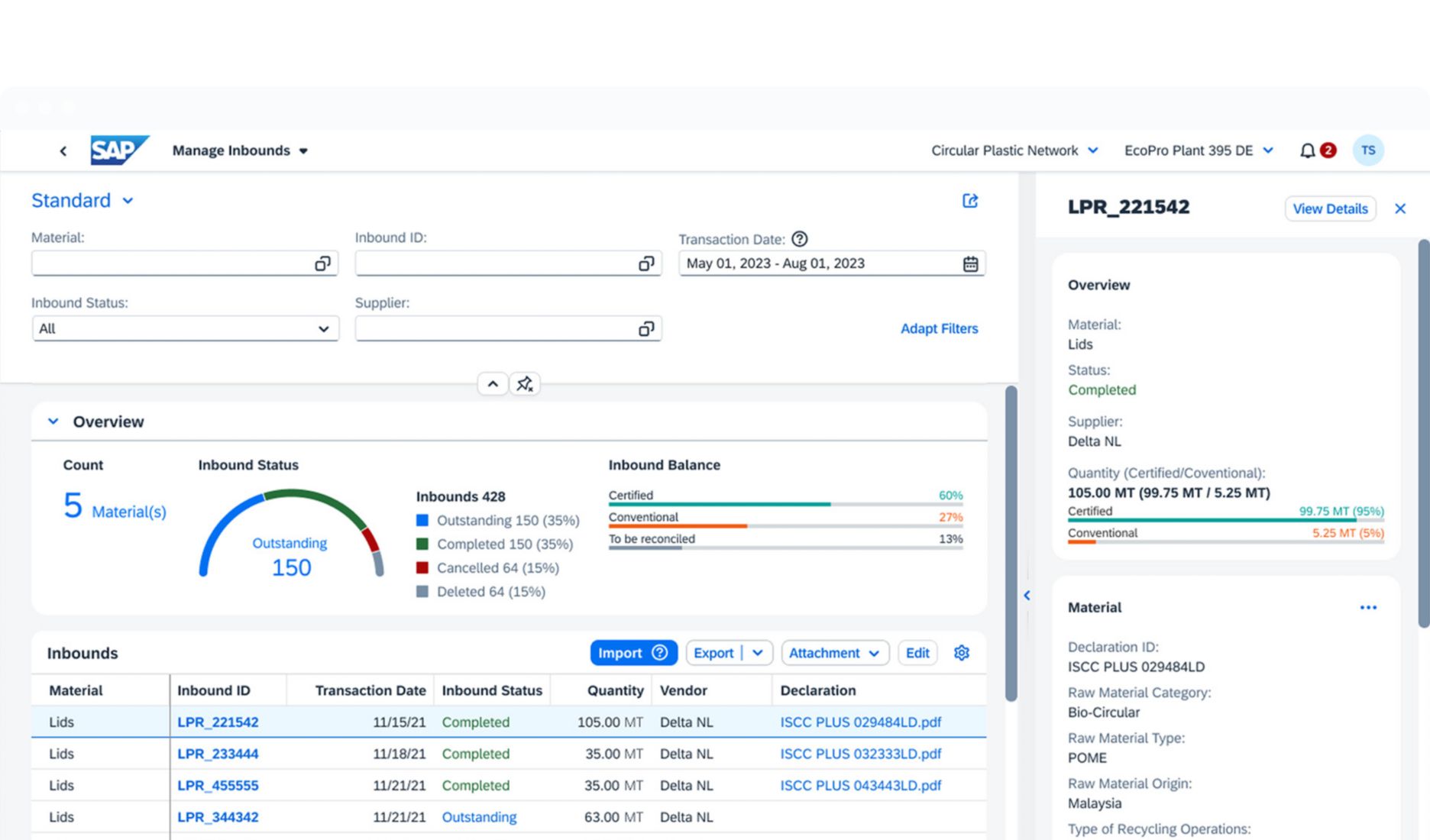Click the Transaction Date help icon

click(799, 239)
